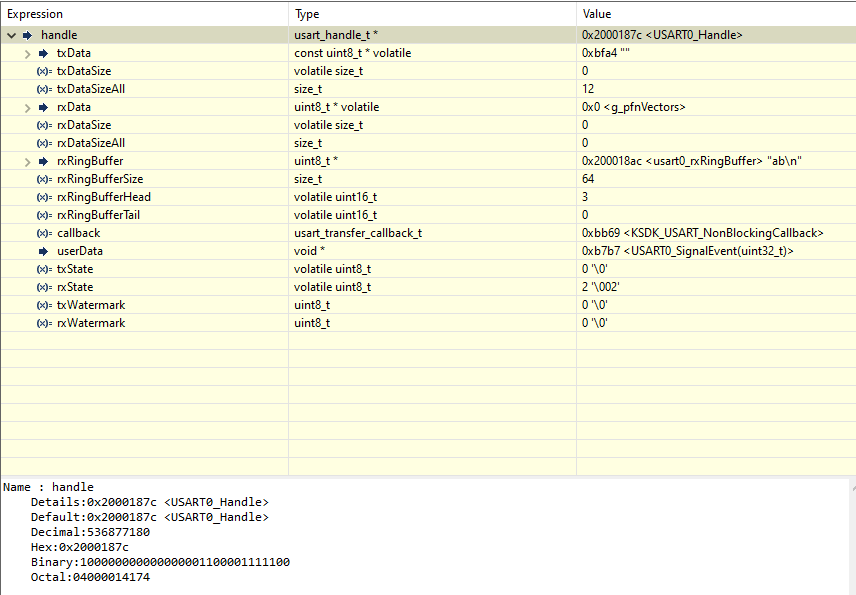This screenshot has width=856, height=595.
Task: Click the variable icon next to rxState
Action: click(x=44, y=287)
